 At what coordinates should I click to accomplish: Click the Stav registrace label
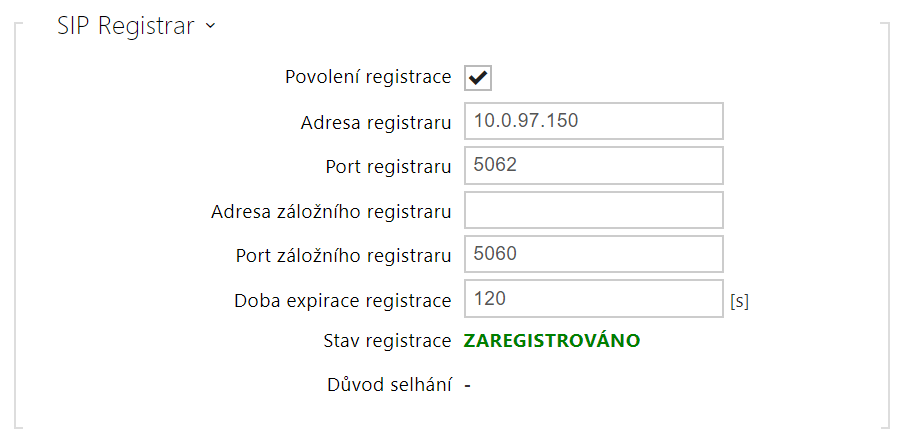coord(388,341)
